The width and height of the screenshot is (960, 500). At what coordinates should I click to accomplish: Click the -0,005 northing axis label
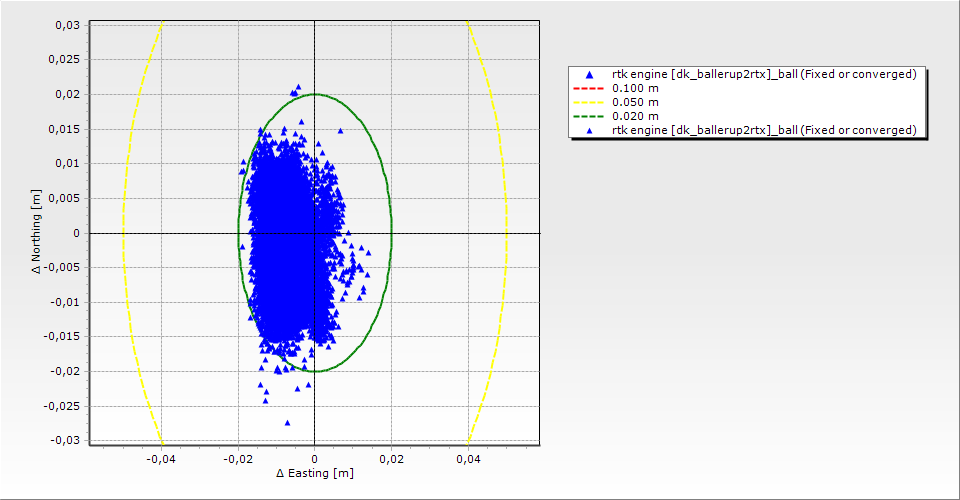click(62, 267)
